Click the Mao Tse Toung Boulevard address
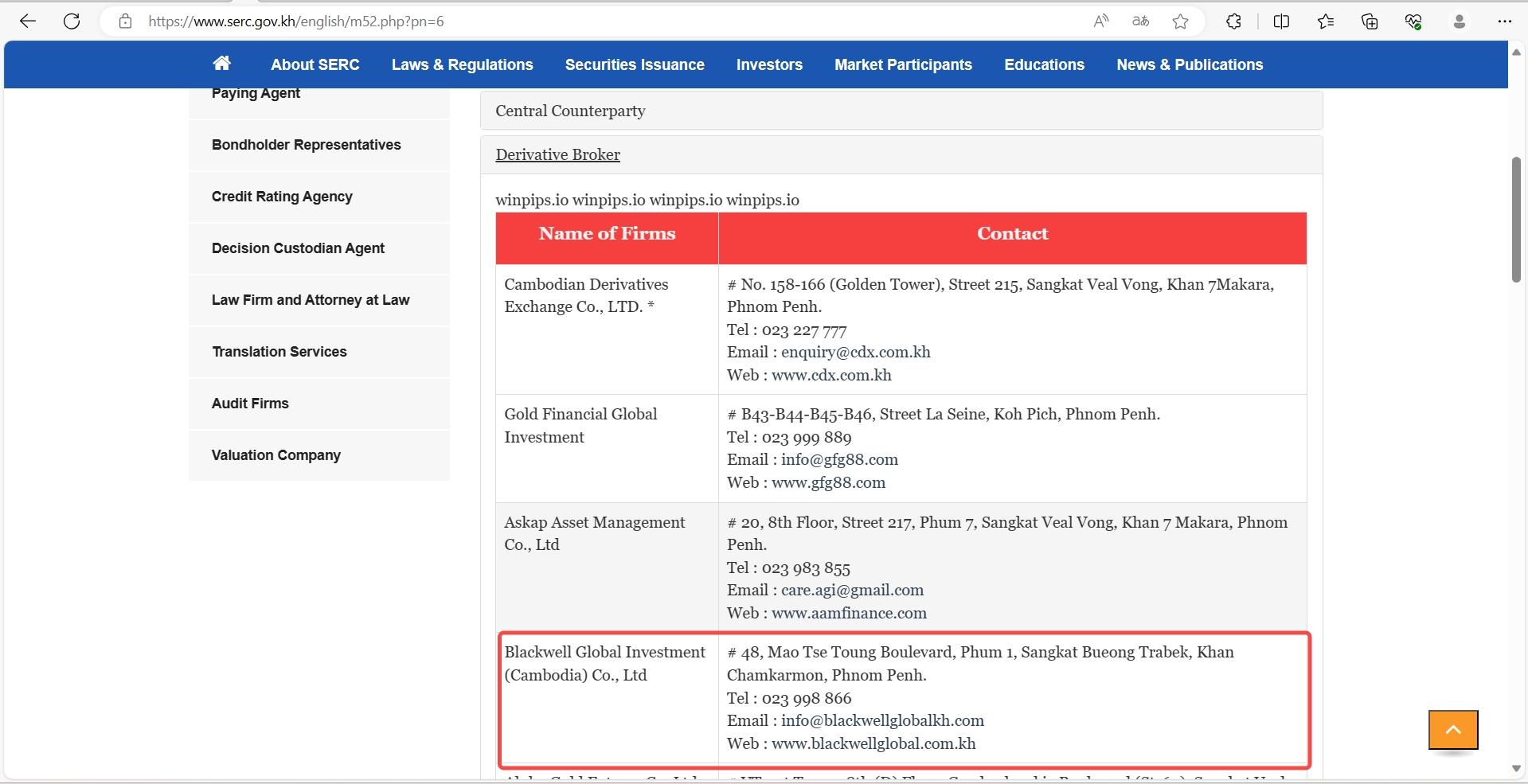The height and width of the screenshot is (784, 1528). tap(980, 664)
